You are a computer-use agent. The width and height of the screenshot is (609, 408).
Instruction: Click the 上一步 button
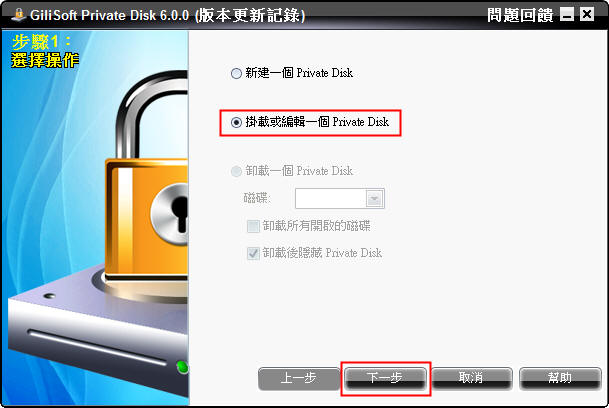(x=299, y=378)
